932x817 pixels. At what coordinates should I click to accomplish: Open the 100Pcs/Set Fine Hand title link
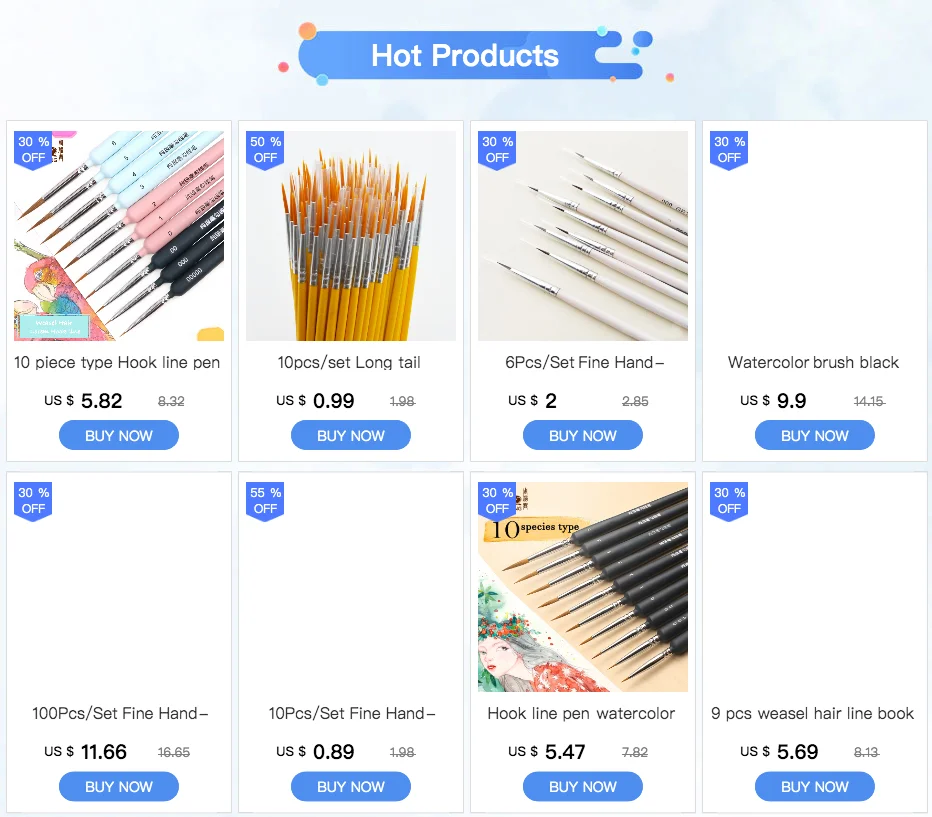[x=119, y=713]
